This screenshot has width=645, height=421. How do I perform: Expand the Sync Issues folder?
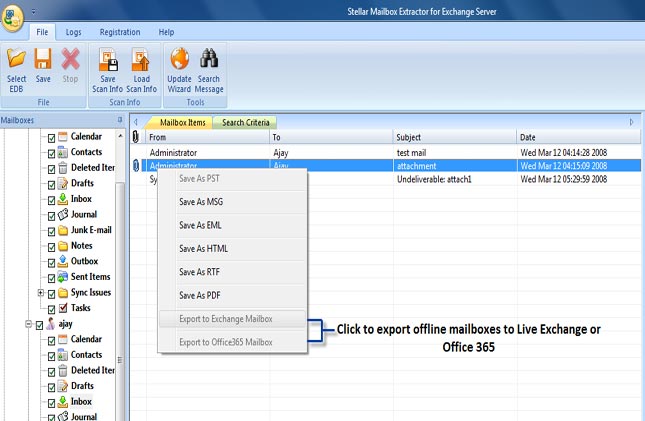coord(41,293)
